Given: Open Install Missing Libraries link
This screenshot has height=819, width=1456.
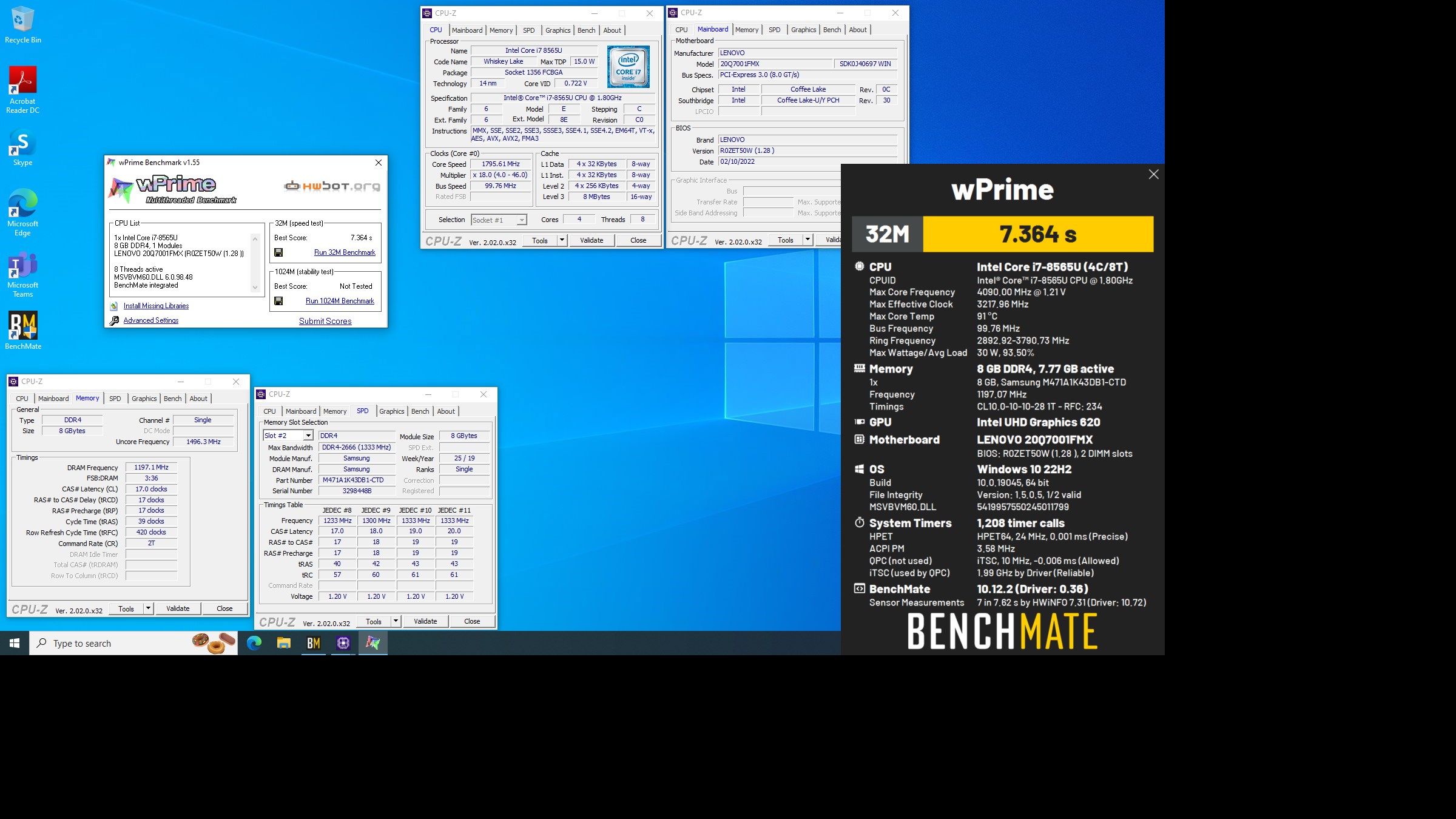Looking at the screenshot, I should [x=156, y=306].
